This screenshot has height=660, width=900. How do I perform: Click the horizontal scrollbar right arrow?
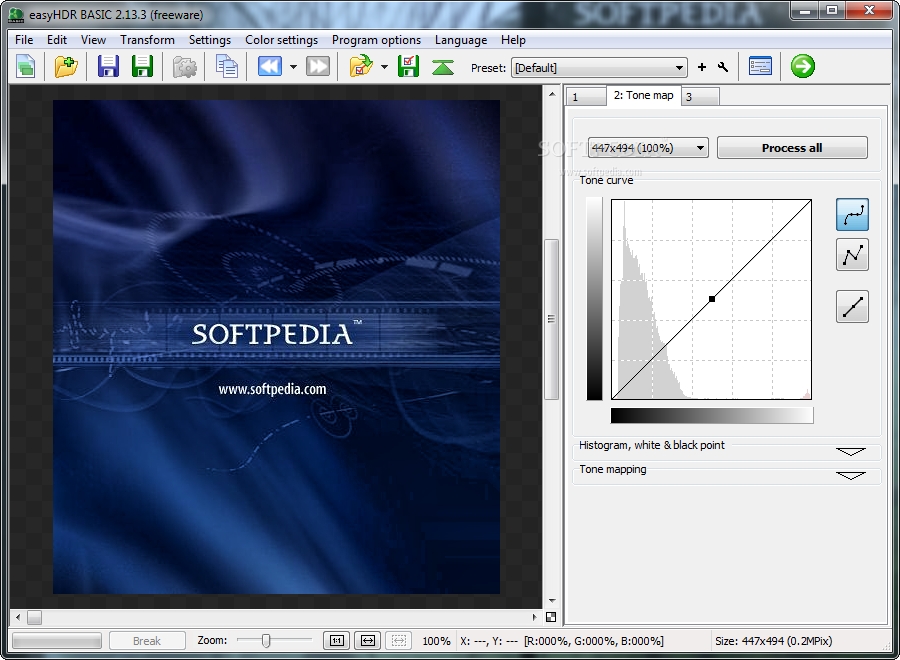click(x=534, y=618)
